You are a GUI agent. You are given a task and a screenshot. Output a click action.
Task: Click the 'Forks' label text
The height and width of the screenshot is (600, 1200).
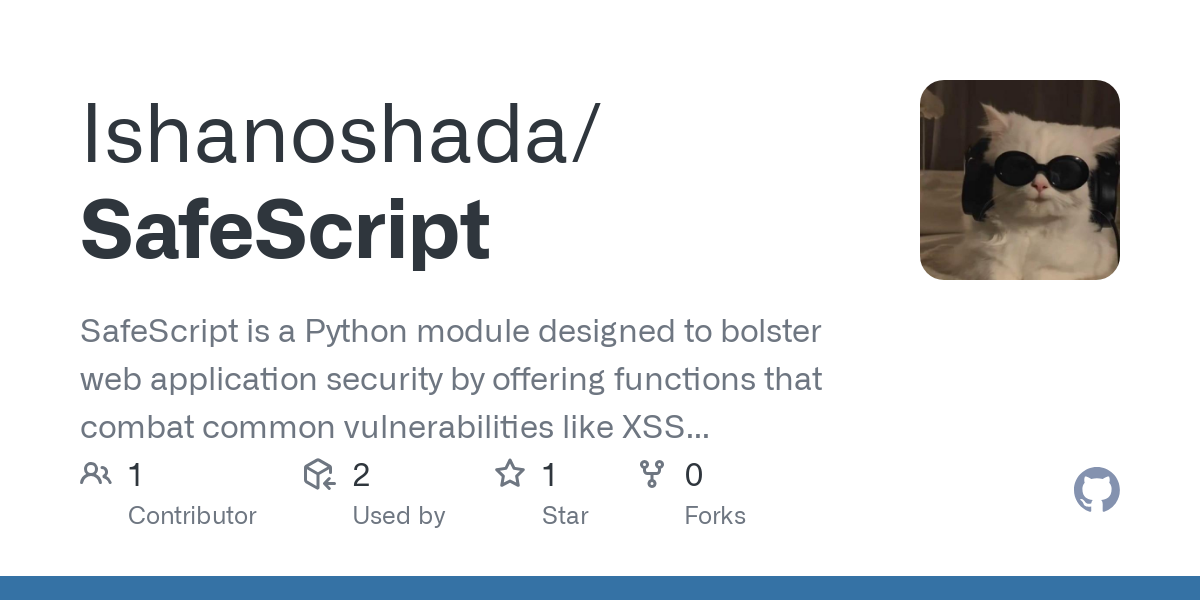[715, 516]
